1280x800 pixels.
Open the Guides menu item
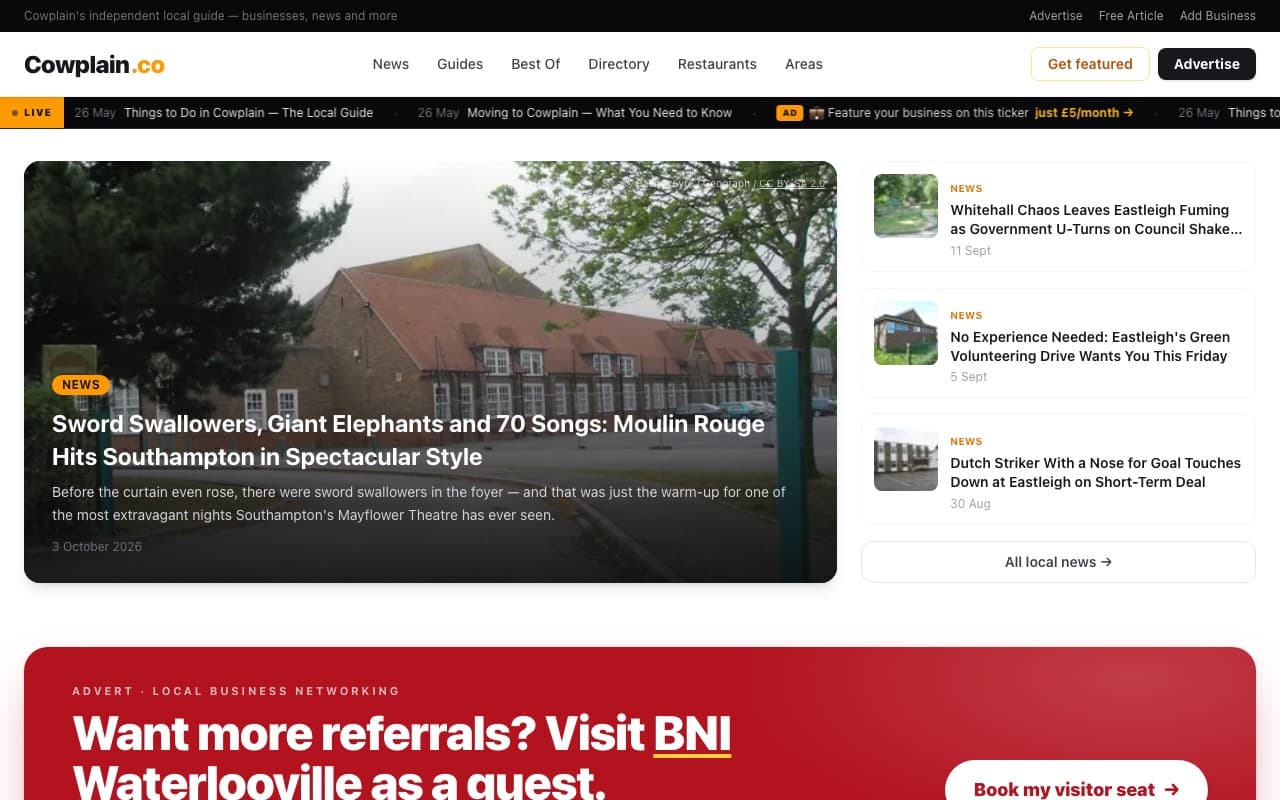(x=460, y=64)
